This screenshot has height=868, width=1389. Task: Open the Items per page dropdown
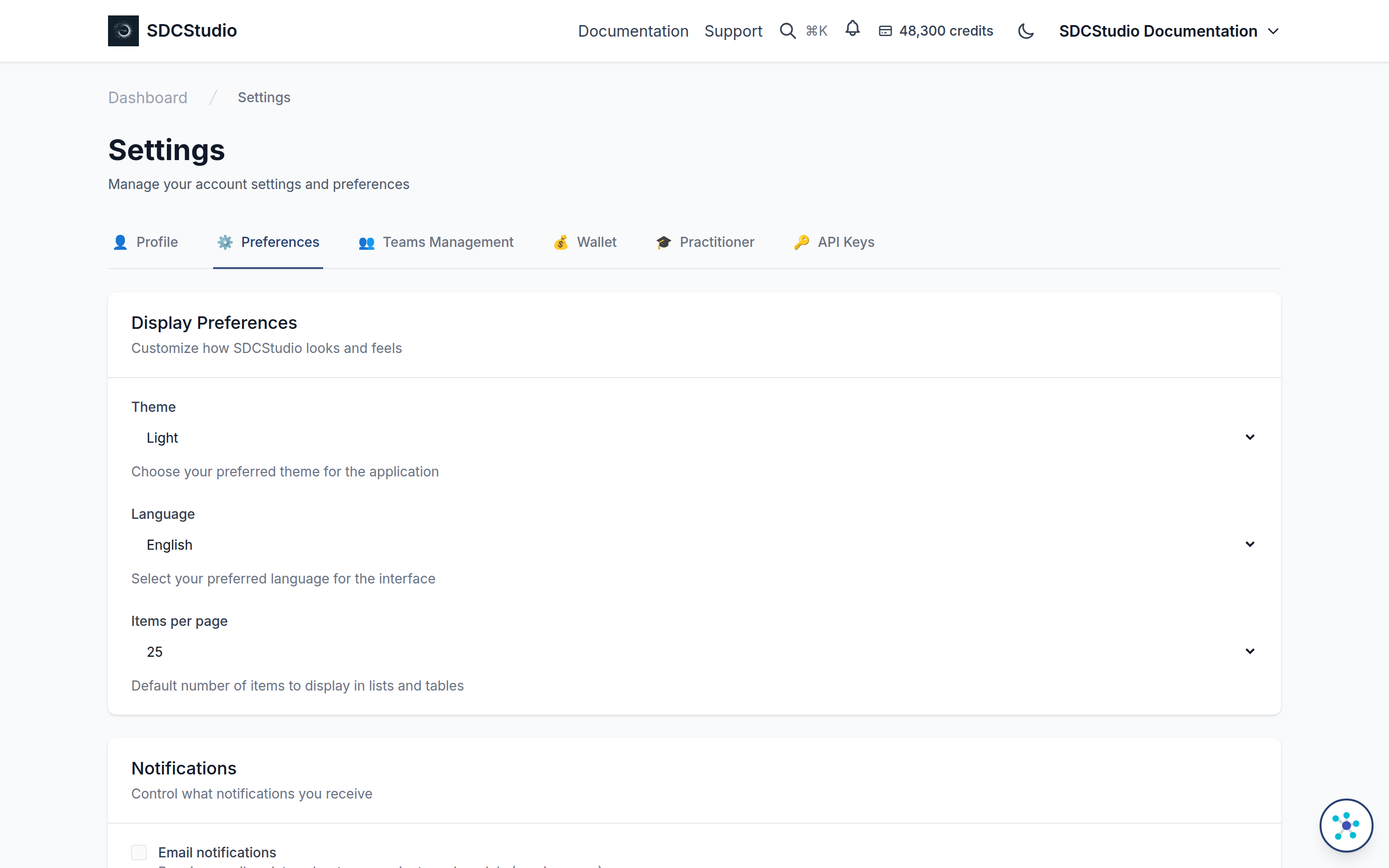[x=694, y=651]
